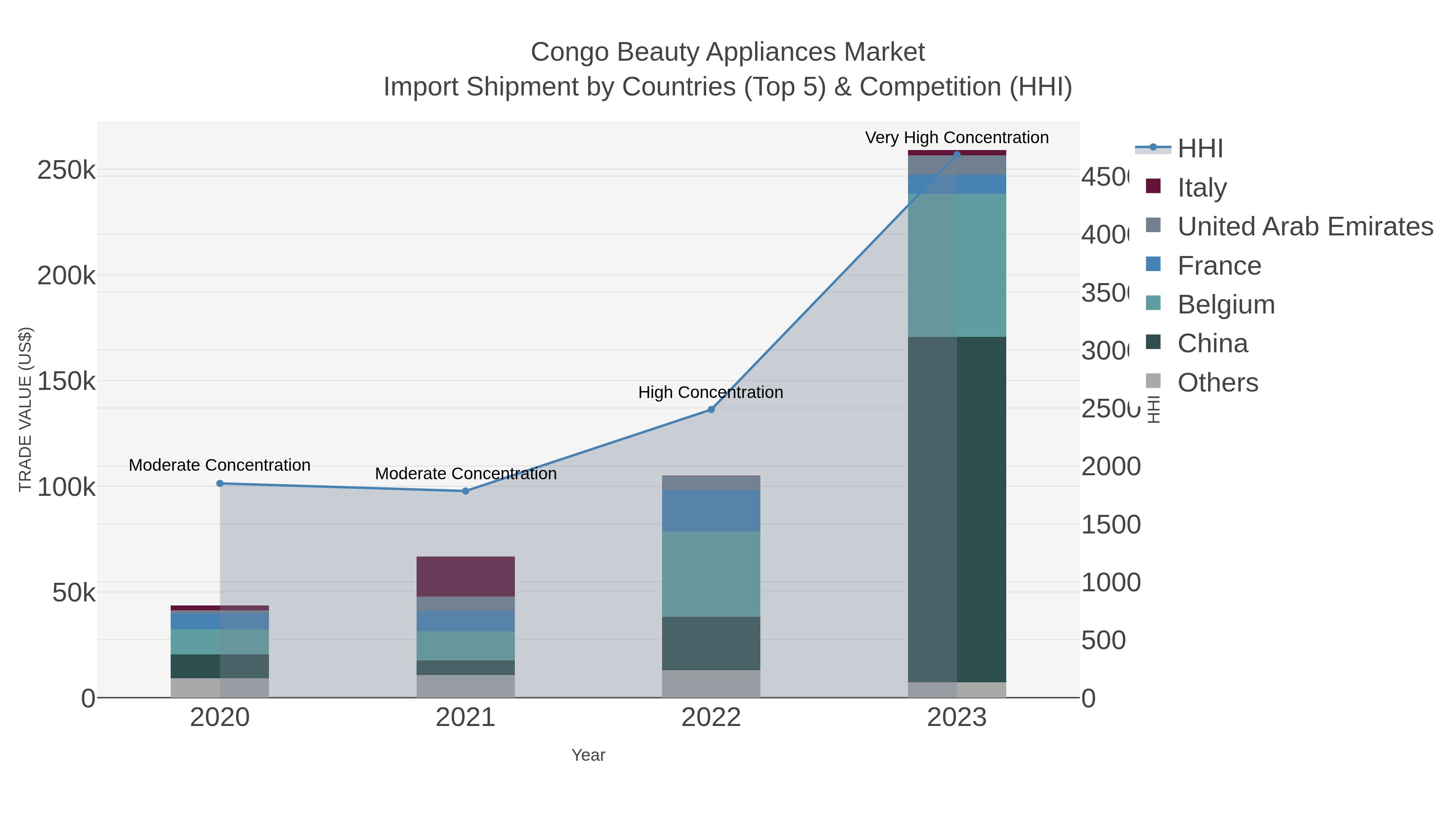
Task: Click the China segment of the 2023 bar
Action: coord(957,509)
